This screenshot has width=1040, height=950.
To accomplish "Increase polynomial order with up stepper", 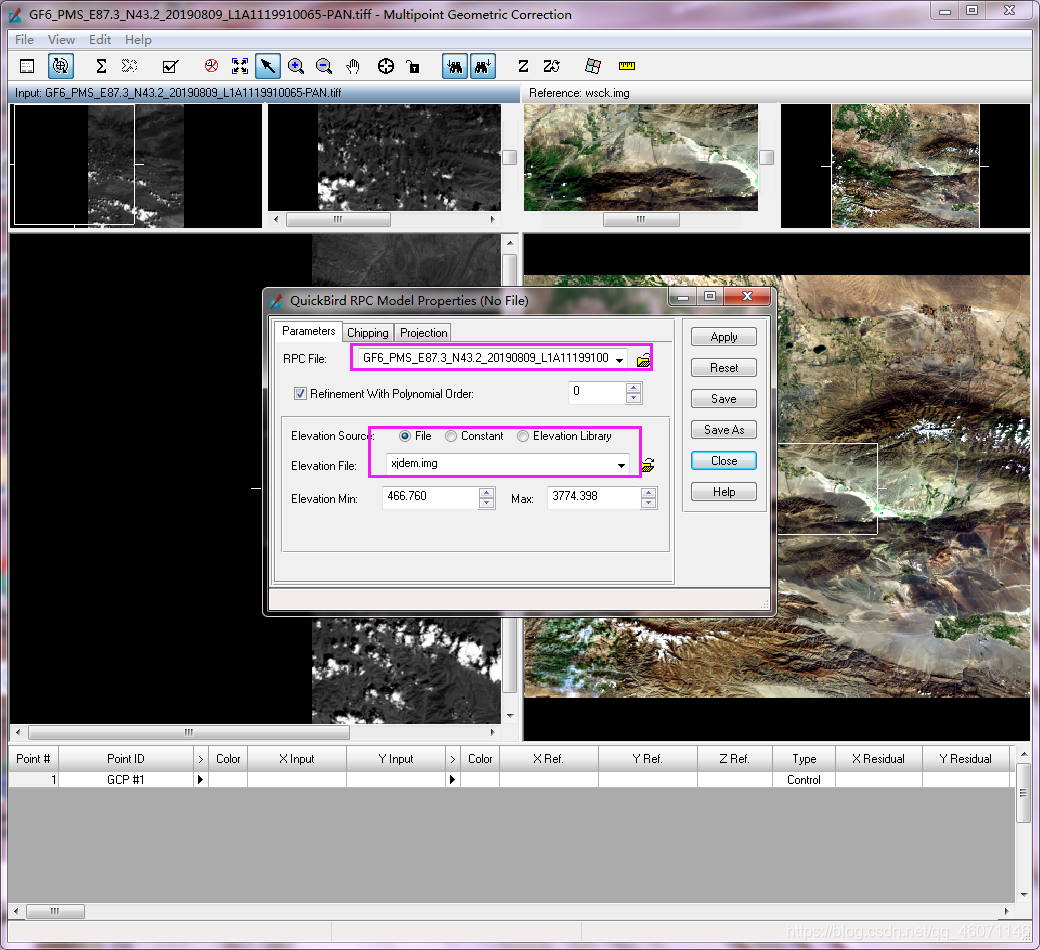I will point(633,388).
